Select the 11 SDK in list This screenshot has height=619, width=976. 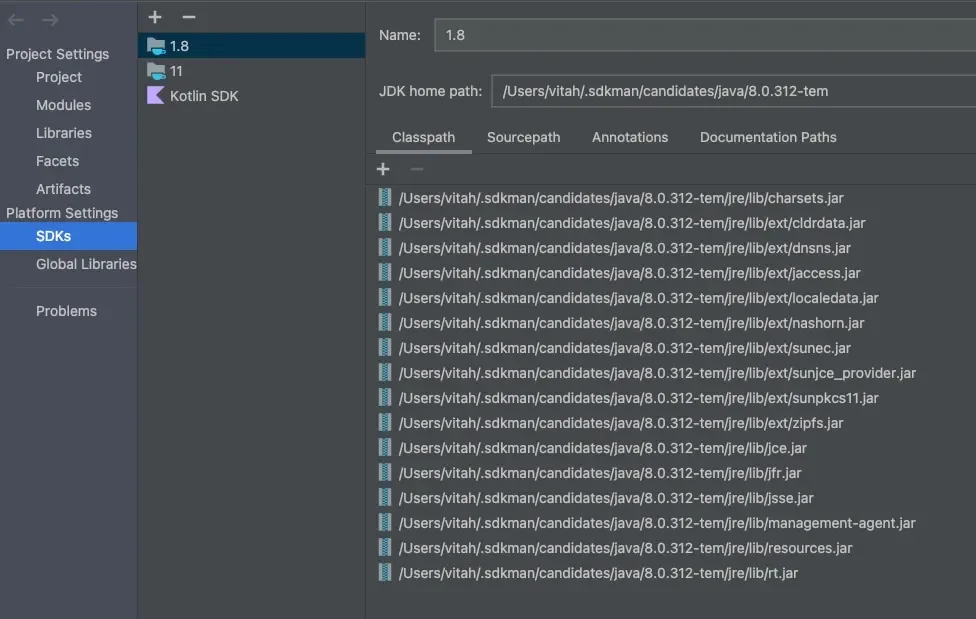coord(176,71)
